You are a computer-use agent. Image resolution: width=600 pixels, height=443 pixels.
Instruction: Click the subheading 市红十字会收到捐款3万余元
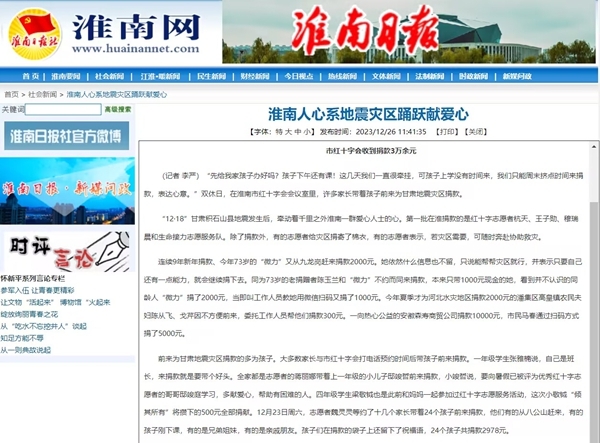[x=371, y=151]
